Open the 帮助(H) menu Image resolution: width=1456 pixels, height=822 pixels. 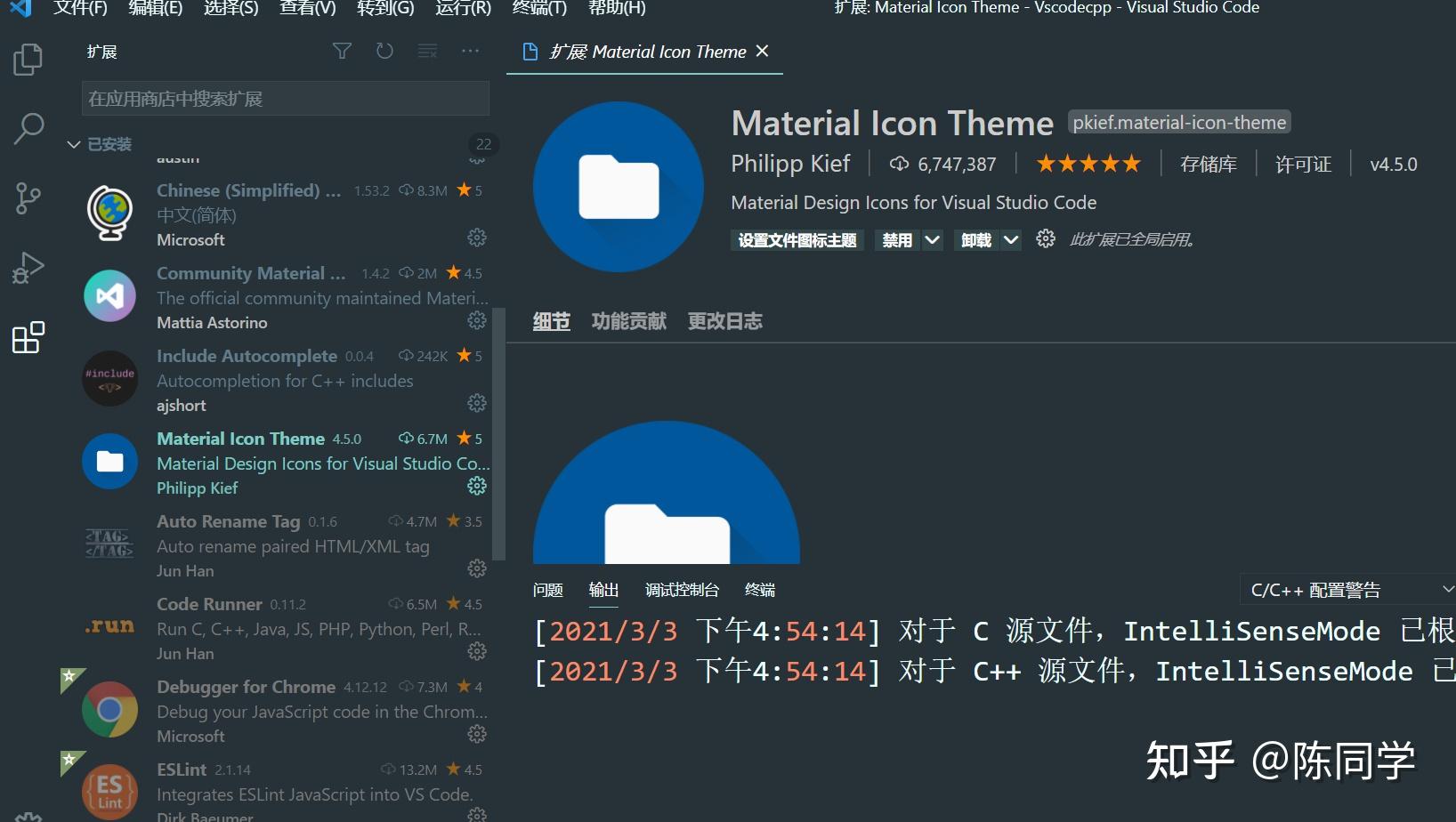[617, 8]
